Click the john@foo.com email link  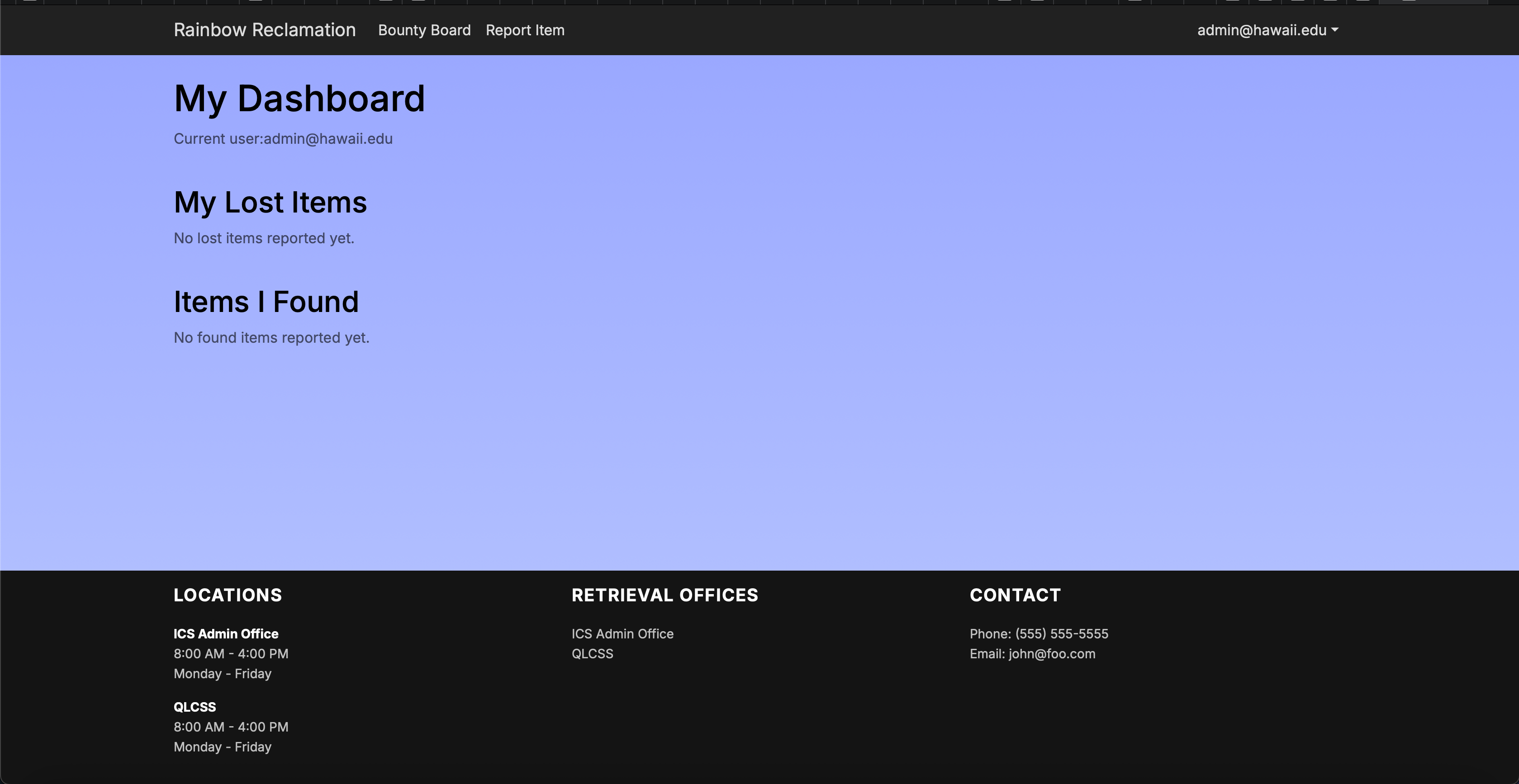tap(1051, 653)
